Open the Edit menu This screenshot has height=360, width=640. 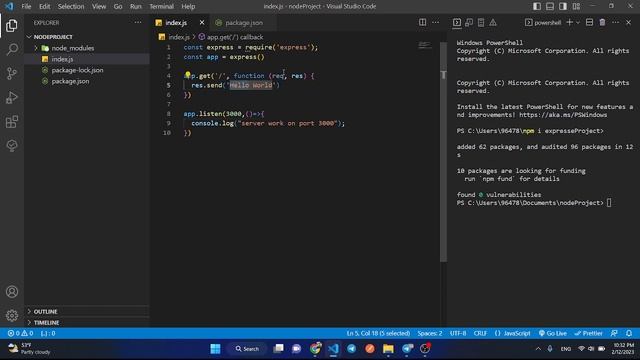point(44,6)
